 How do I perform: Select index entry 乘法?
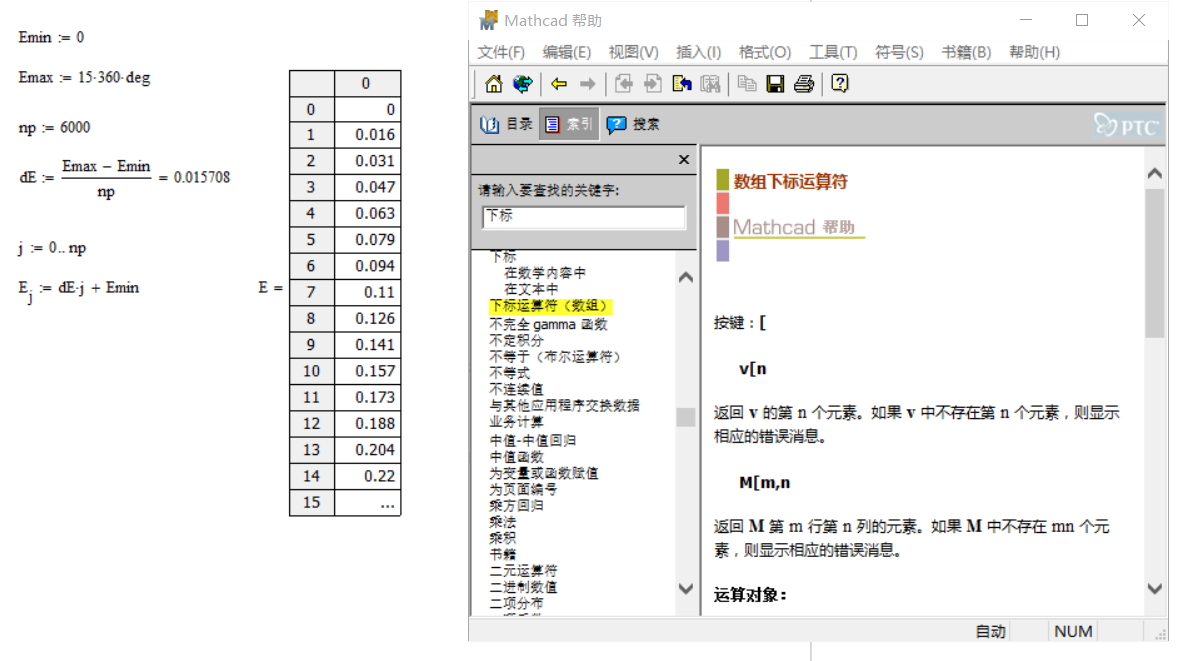coord(503,522)
